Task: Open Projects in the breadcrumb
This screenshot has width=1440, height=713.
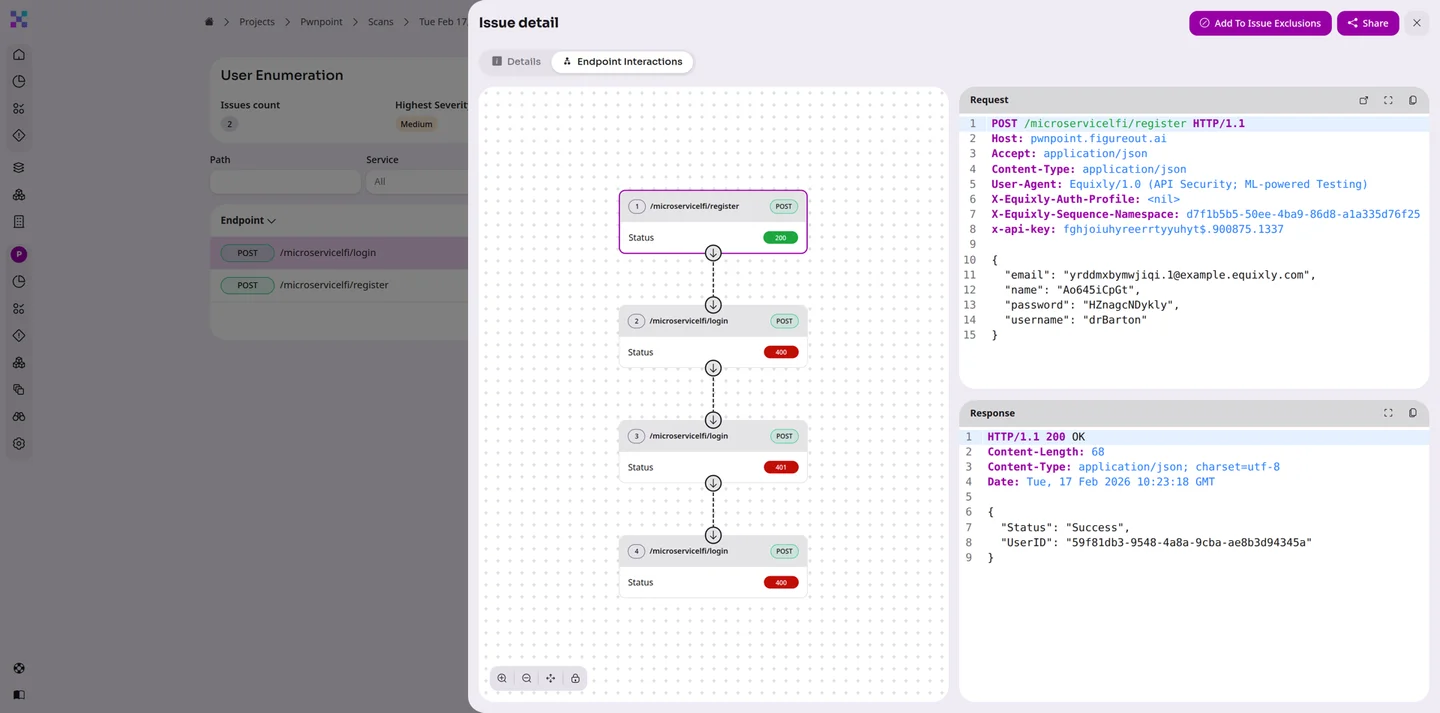Action: (257, 22)
